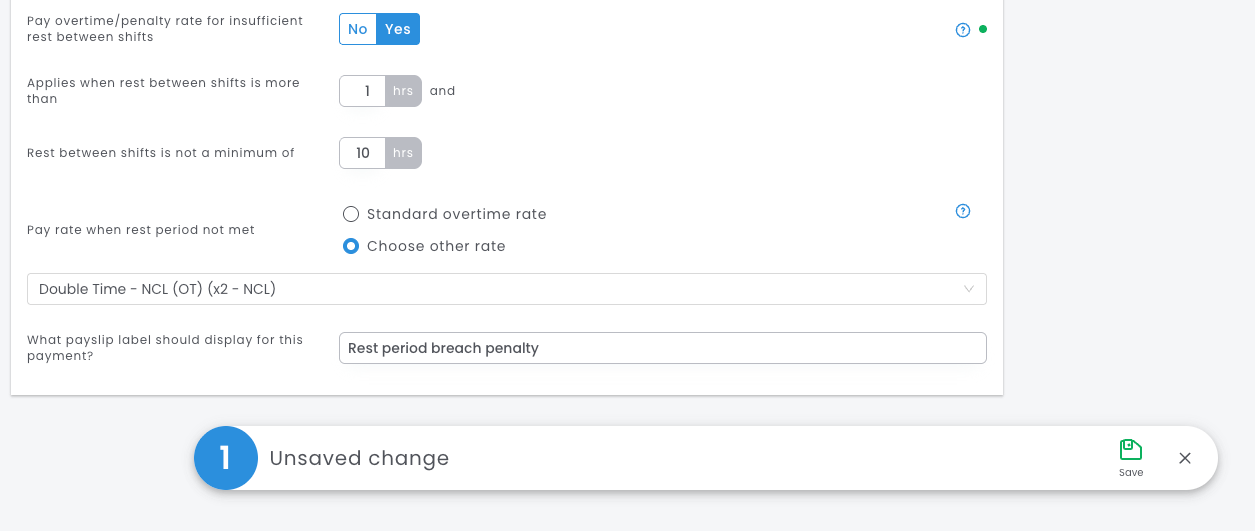This screenshot has height=531, width=1255.
Task: Click the blue unsaved changes count badge
Action: click(x=226, y=458)
